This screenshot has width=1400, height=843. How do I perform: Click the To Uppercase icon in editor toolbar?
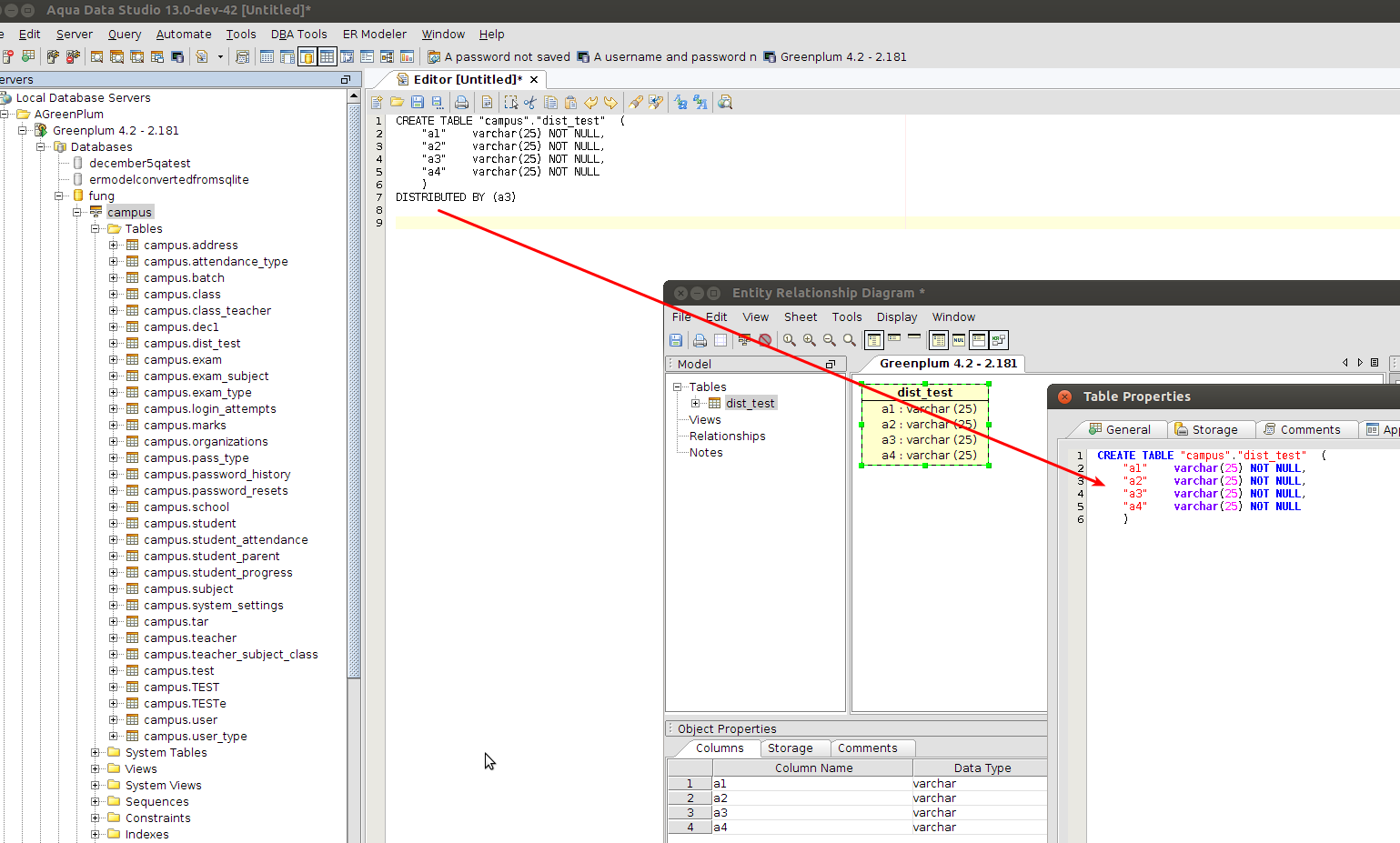point(700,102)
